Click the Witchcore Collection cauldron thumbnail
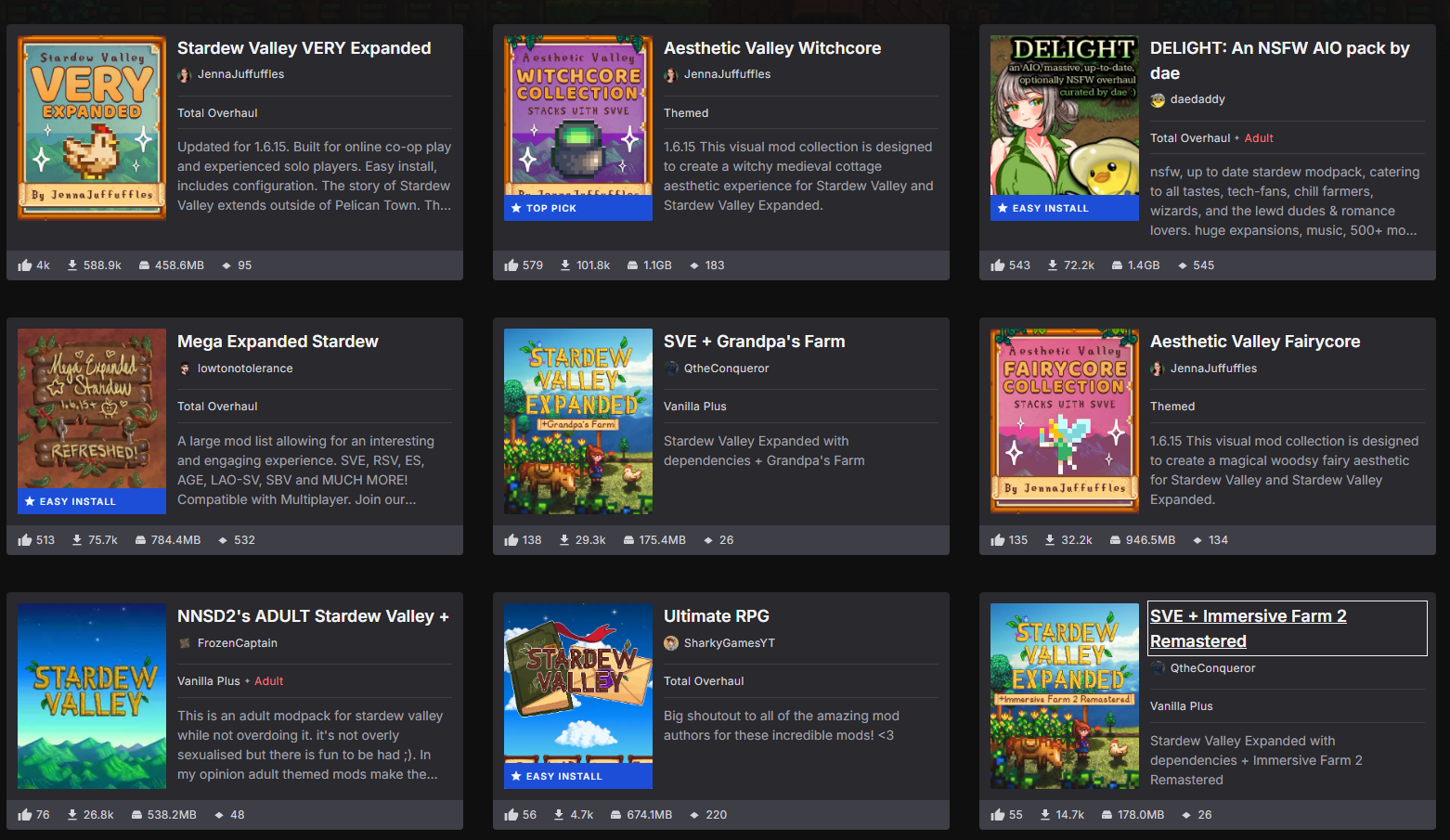1450x840 pixels. click(x=578, y=128)
